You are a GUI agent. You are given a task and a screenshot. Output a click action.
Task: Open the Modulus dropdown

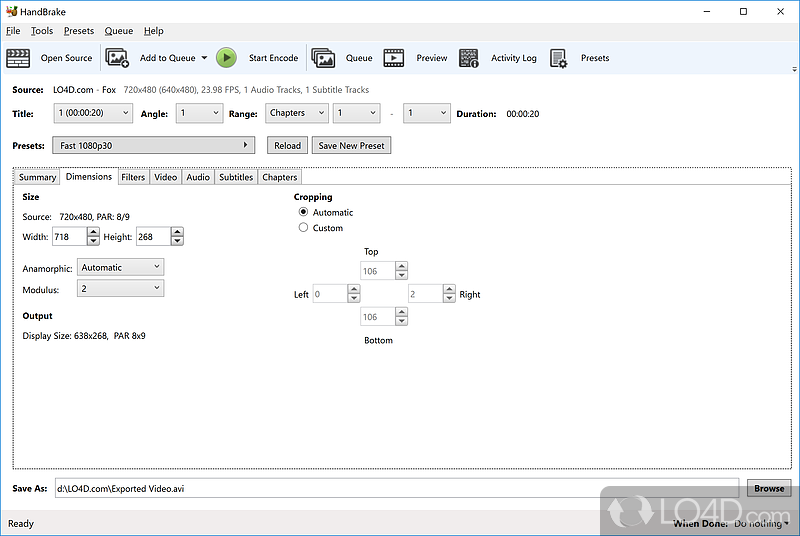tap(120, 289)
